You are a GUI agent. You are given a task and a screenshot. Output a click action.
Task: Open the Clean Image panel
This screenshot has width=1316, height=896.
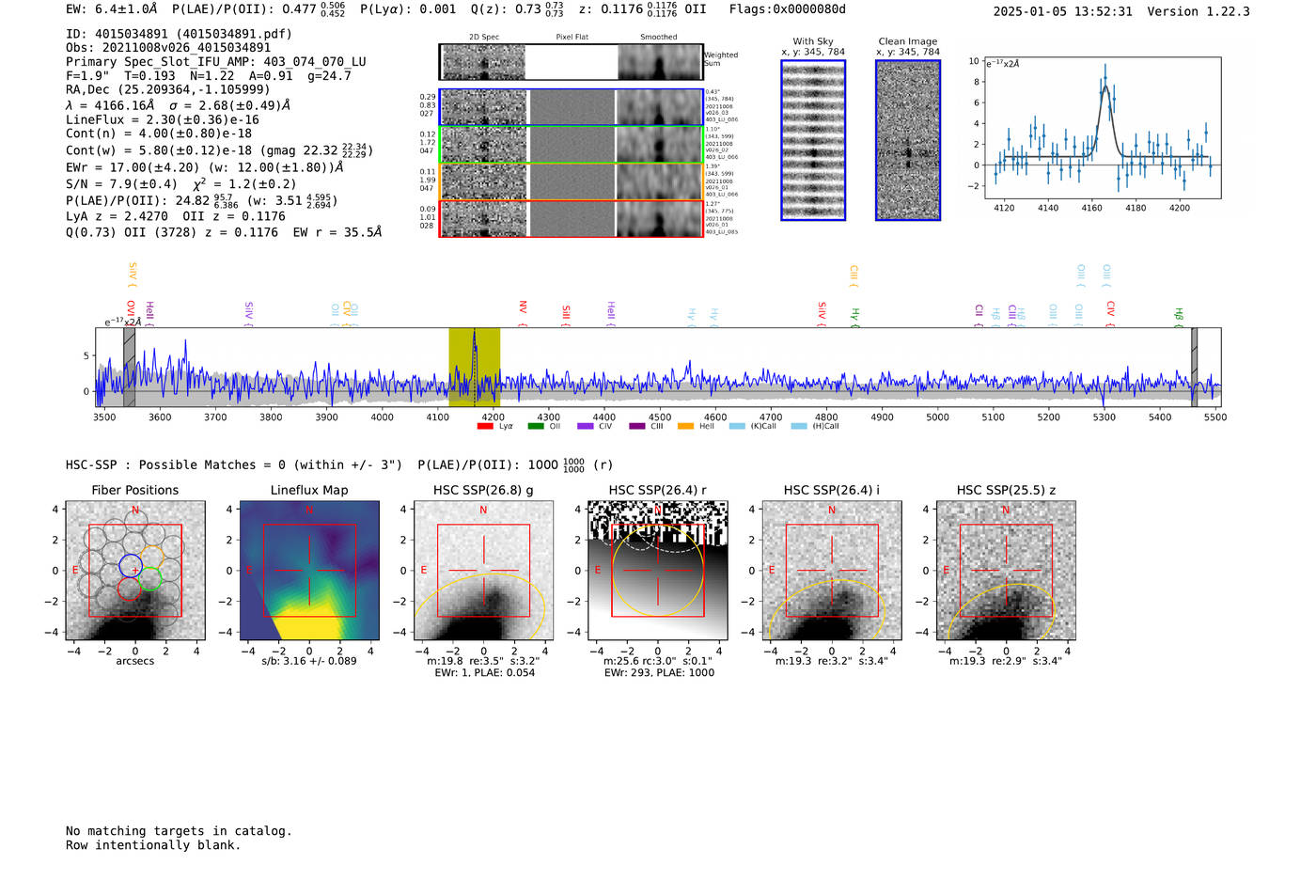tap(908, 140)
